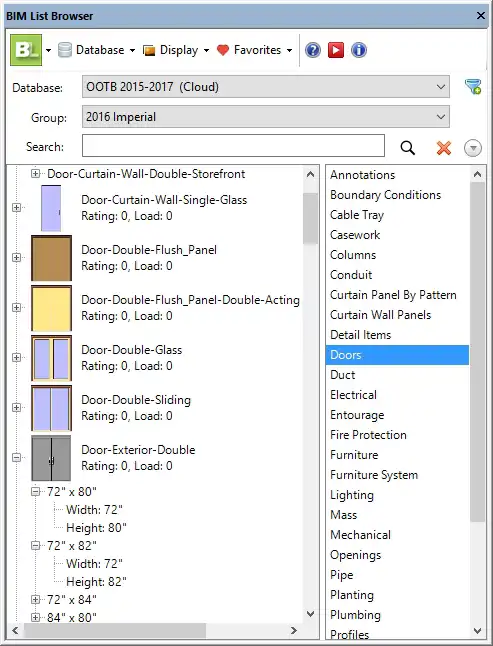Select the Entourage category
The width and height of the screenshot is (493, 646).
click(x=397, y=415)
